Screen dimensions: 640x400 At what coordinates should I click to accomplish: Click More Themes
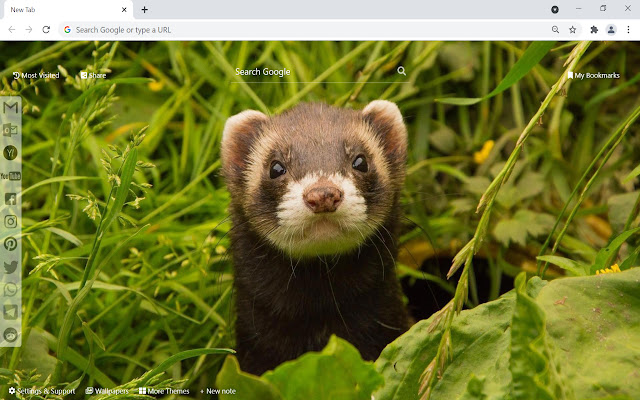[x=164, y=391]
